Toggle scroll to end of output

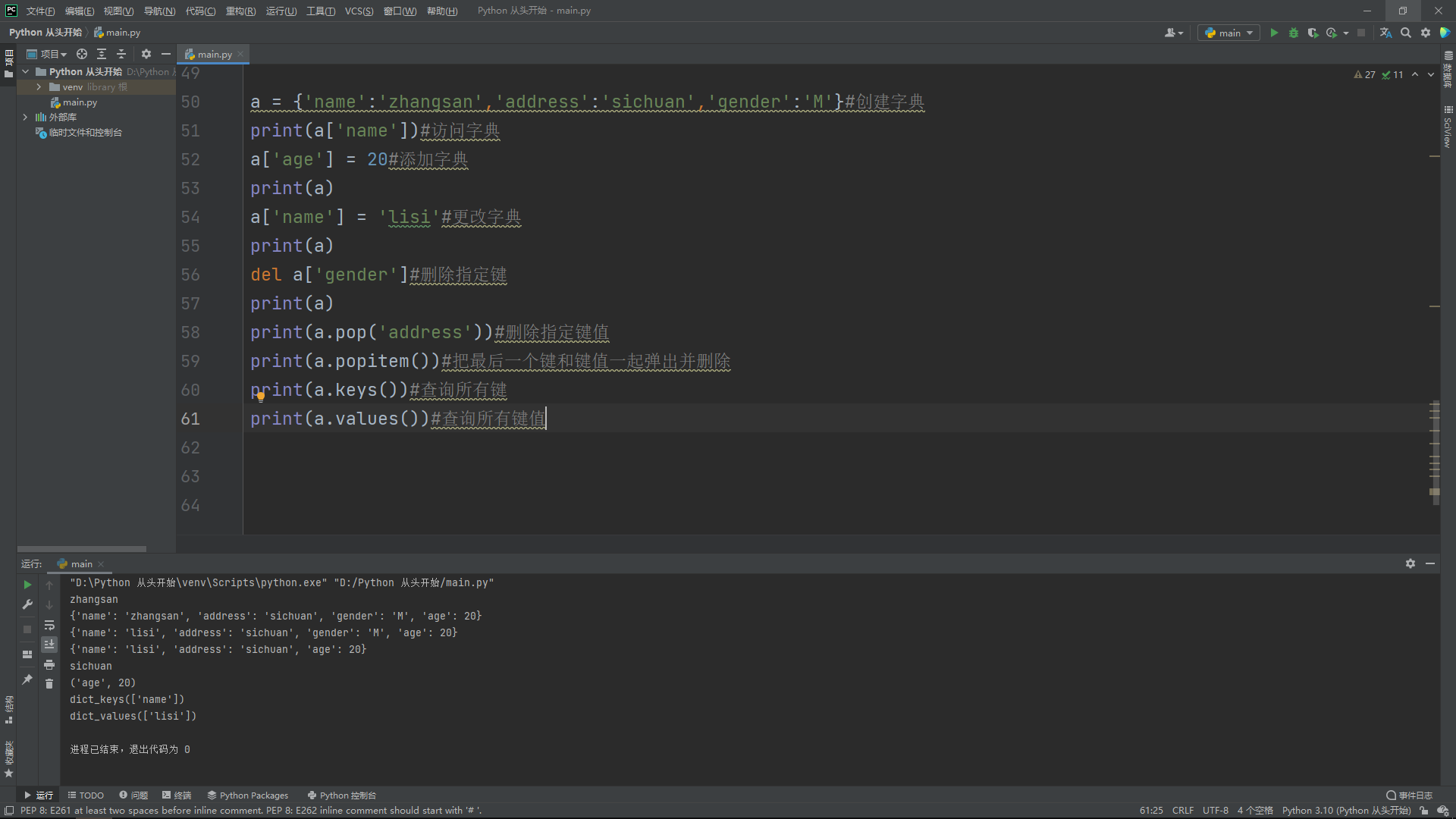(49, 644)
